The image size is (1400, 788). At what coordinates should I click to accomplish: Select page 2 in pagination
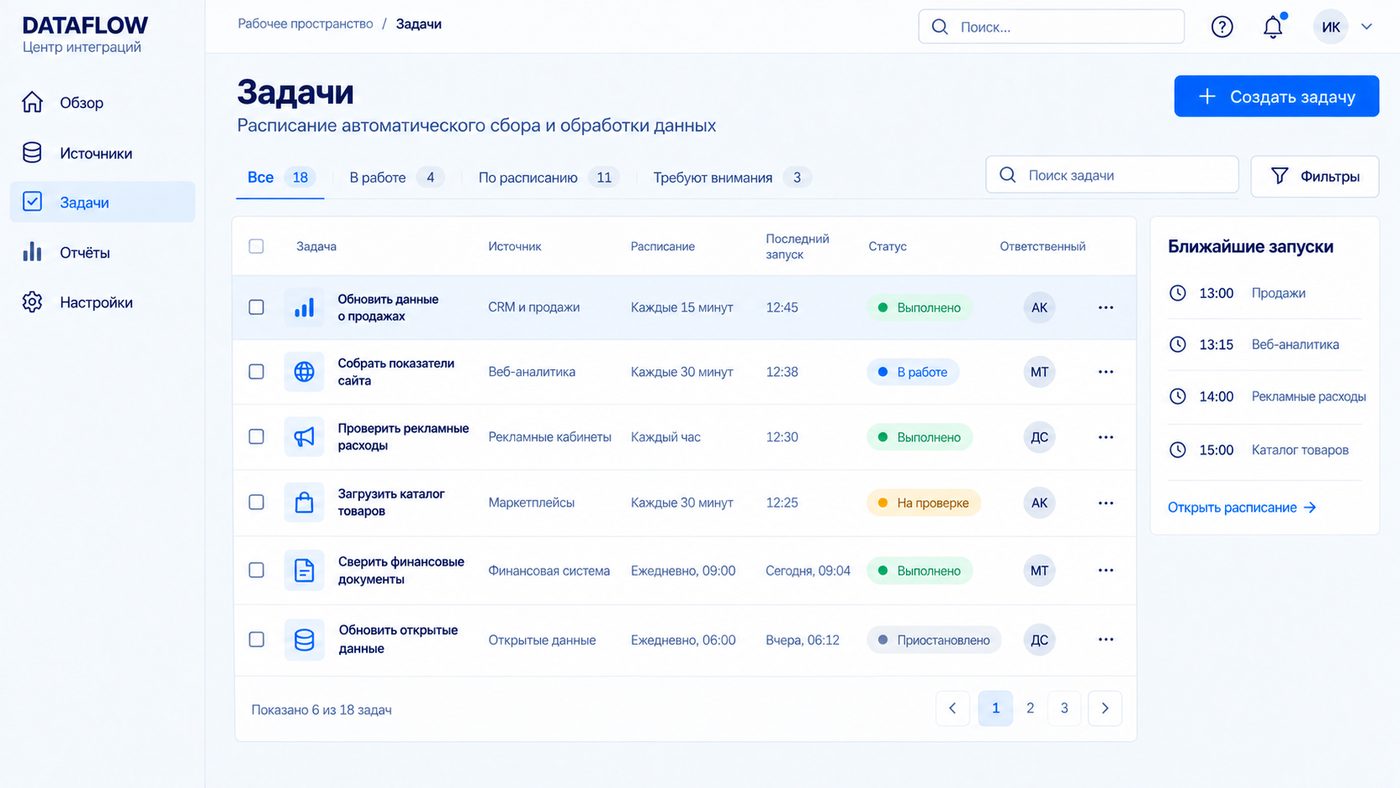point(1030,708)
